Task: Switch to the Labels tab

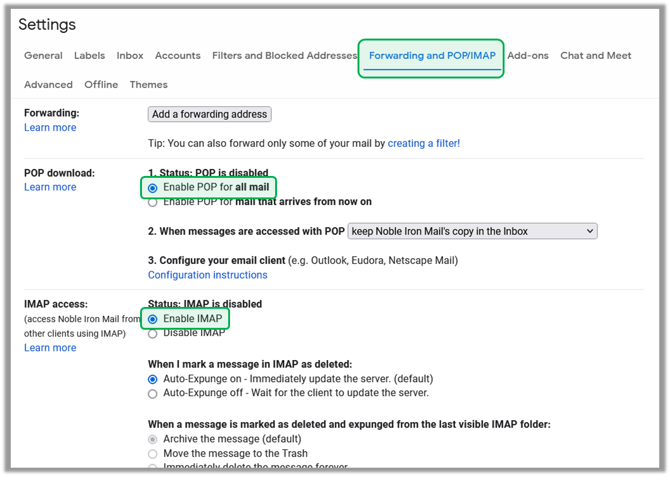Action: 89,56
